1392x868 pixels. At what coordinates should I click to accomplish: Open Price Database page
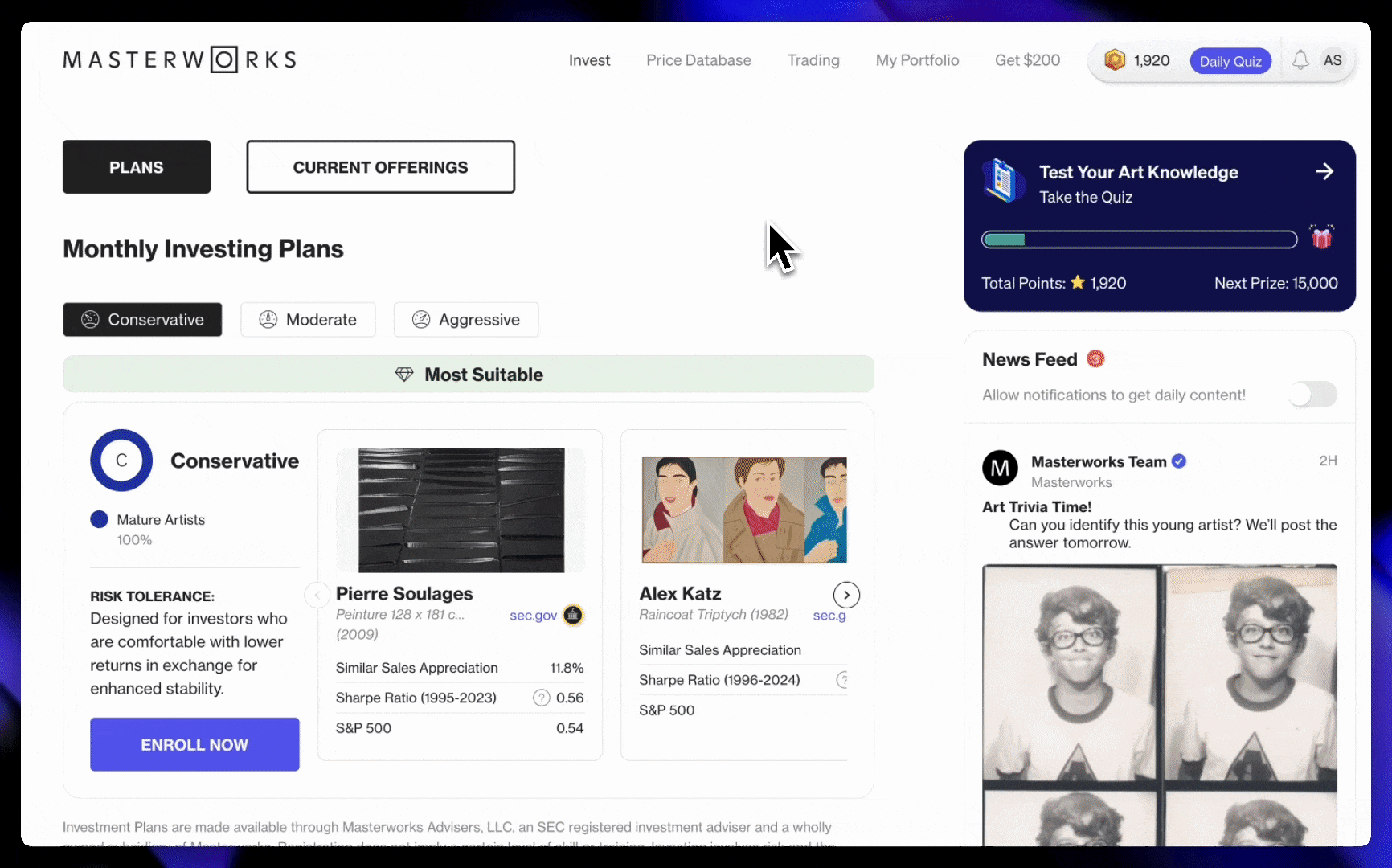click(x=698, y=60)
